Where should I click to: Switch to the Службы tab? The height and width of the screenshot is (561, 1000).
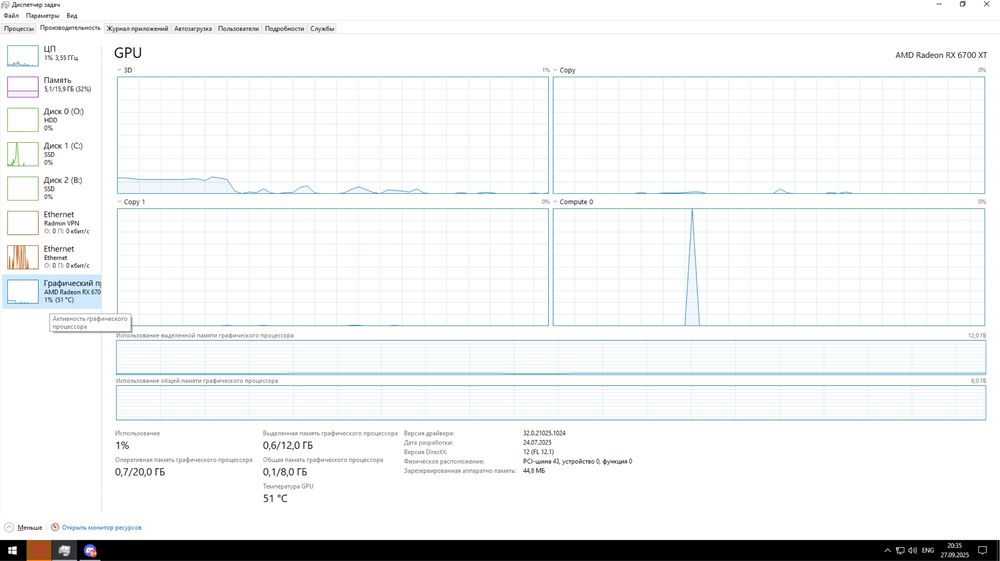tap(322, 29)
